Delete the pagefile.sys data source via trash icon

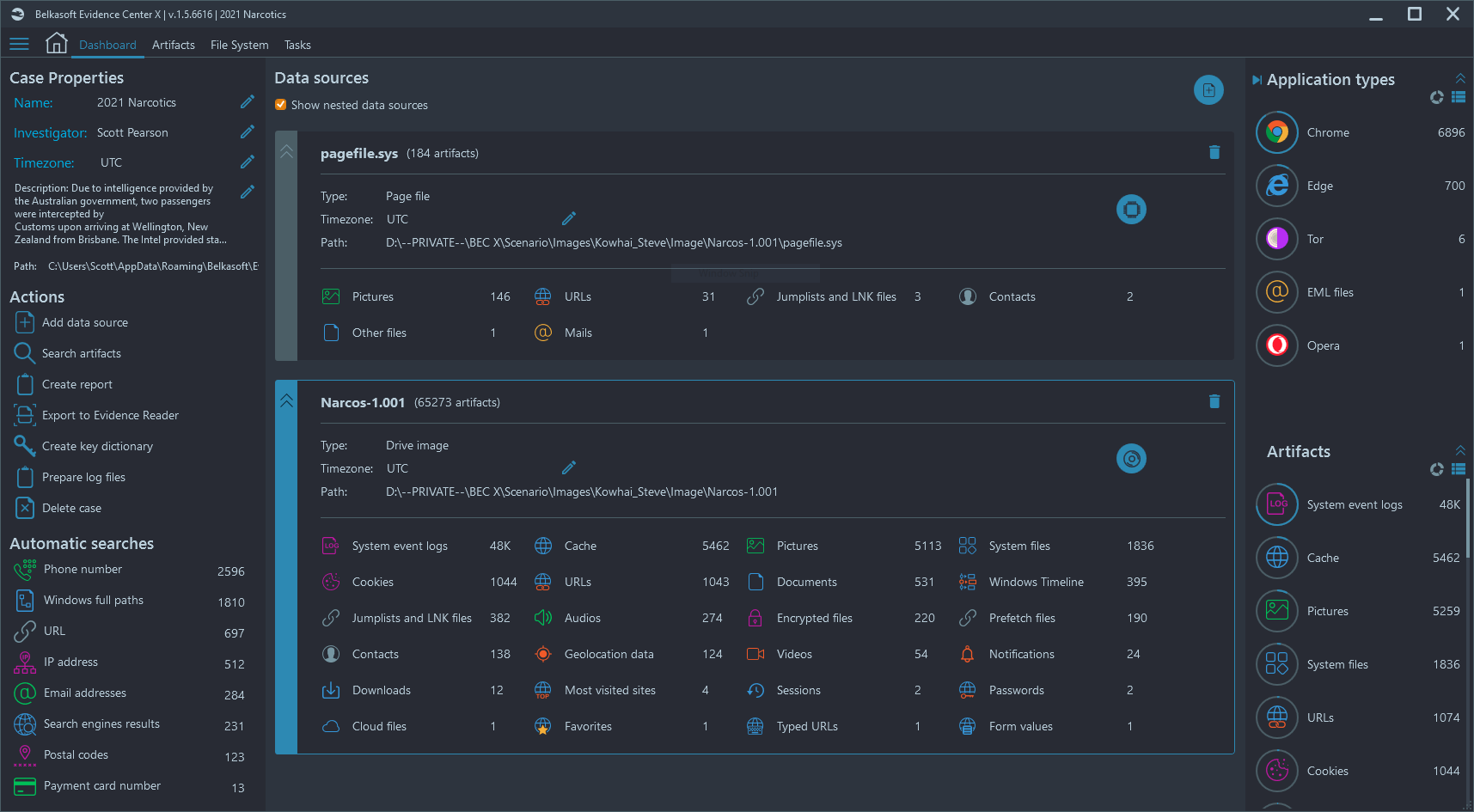pyautogui.click(x=1214, y=152)
